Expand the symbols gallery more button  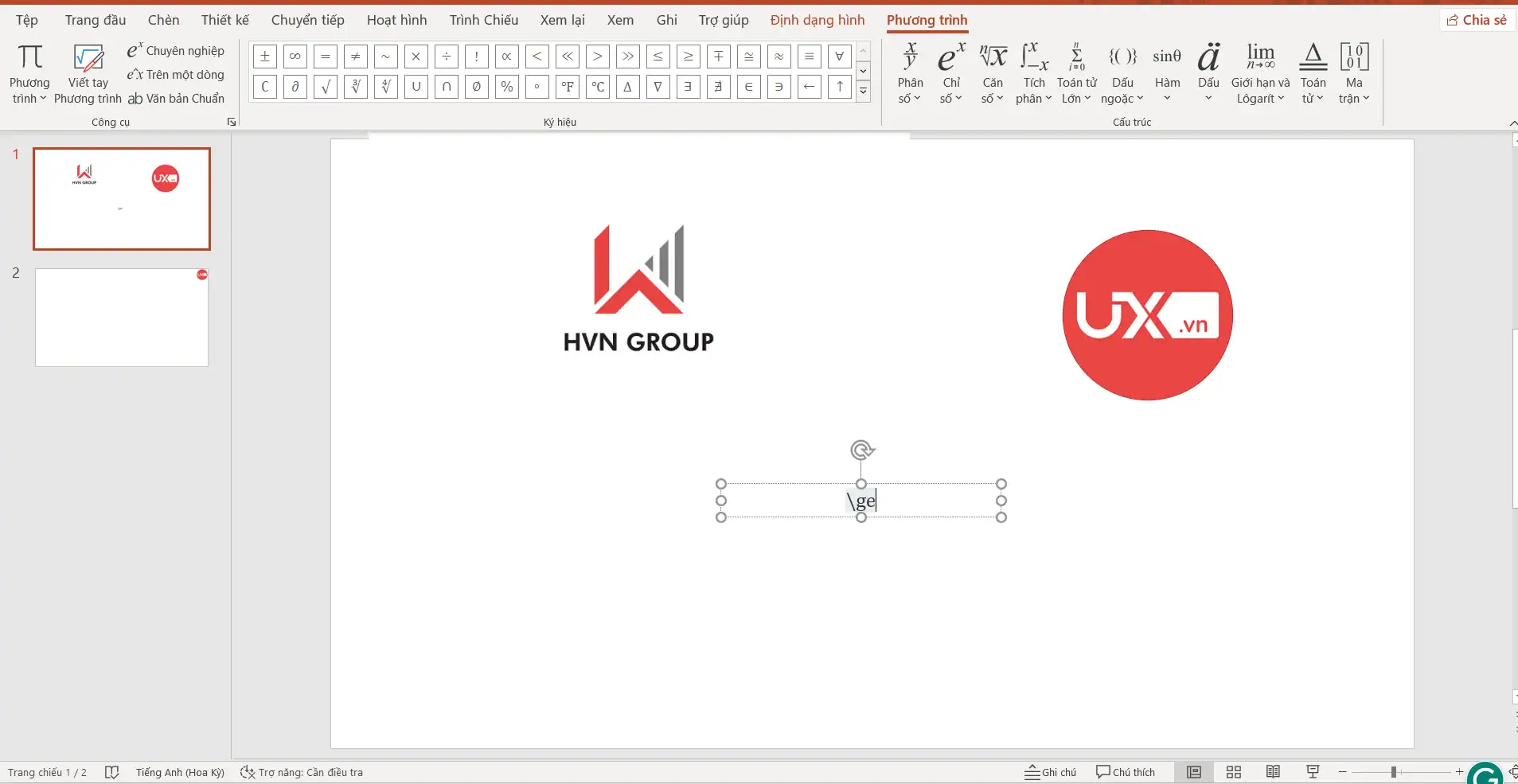click(x=864, y=92)
